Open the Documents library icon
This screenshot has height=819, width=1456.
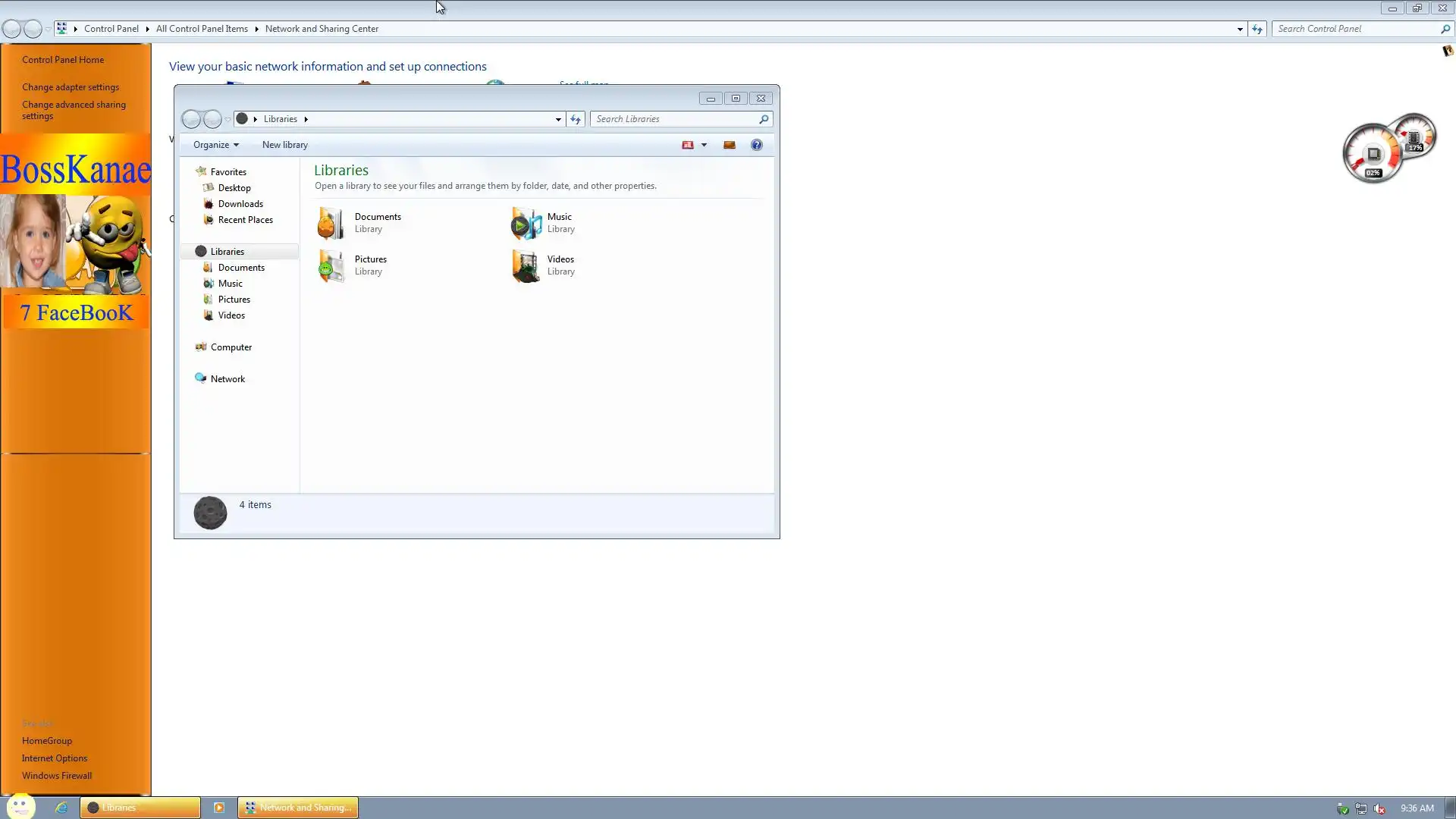[x=331, y=223]
